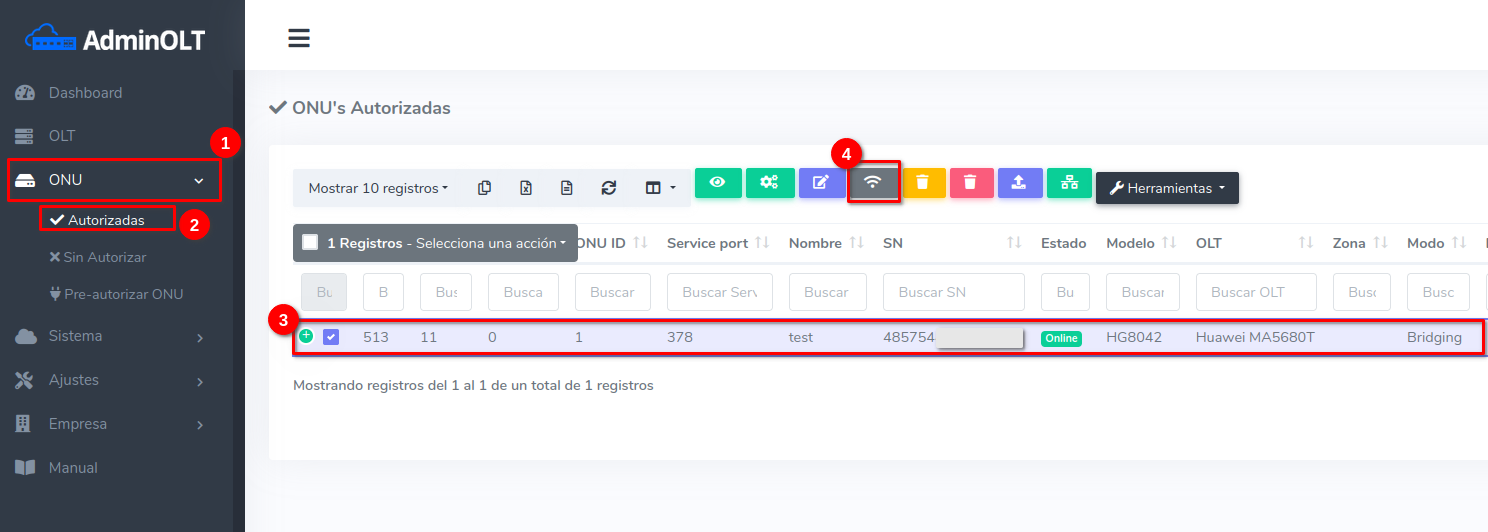Uncheck the selected test ONU row checkbox
The image size is (1488, 532).
[x=331, y=337]
